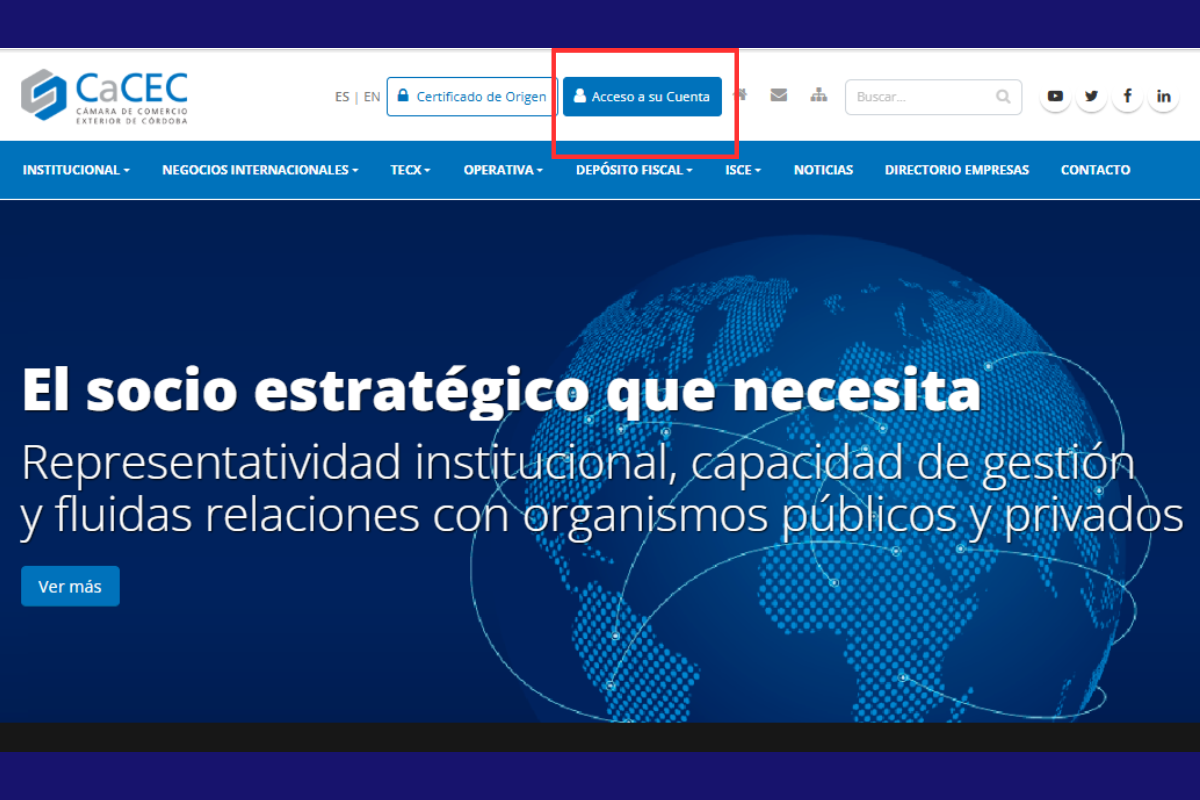The width and height of the screenshot is (1200, 800).
Task: Click headline El socio estratégico que necesita
Action: (x=501, y=390)
